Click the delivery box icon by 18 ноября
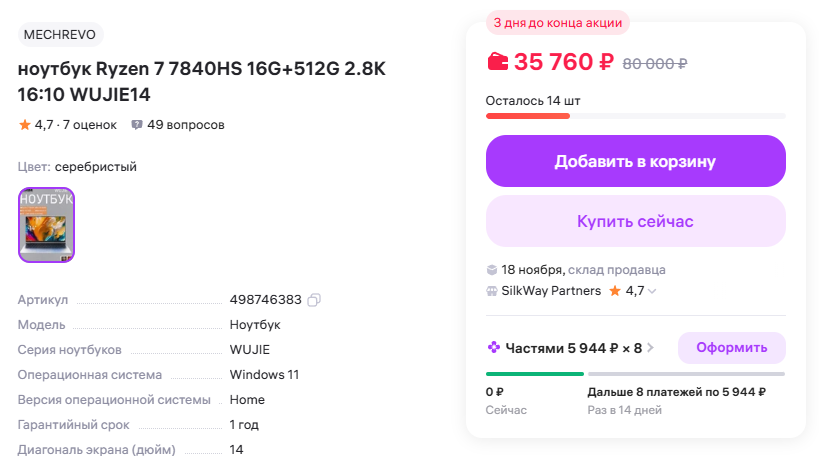Image resolution: width=819 pixels, height=456 pixels. 492,270
